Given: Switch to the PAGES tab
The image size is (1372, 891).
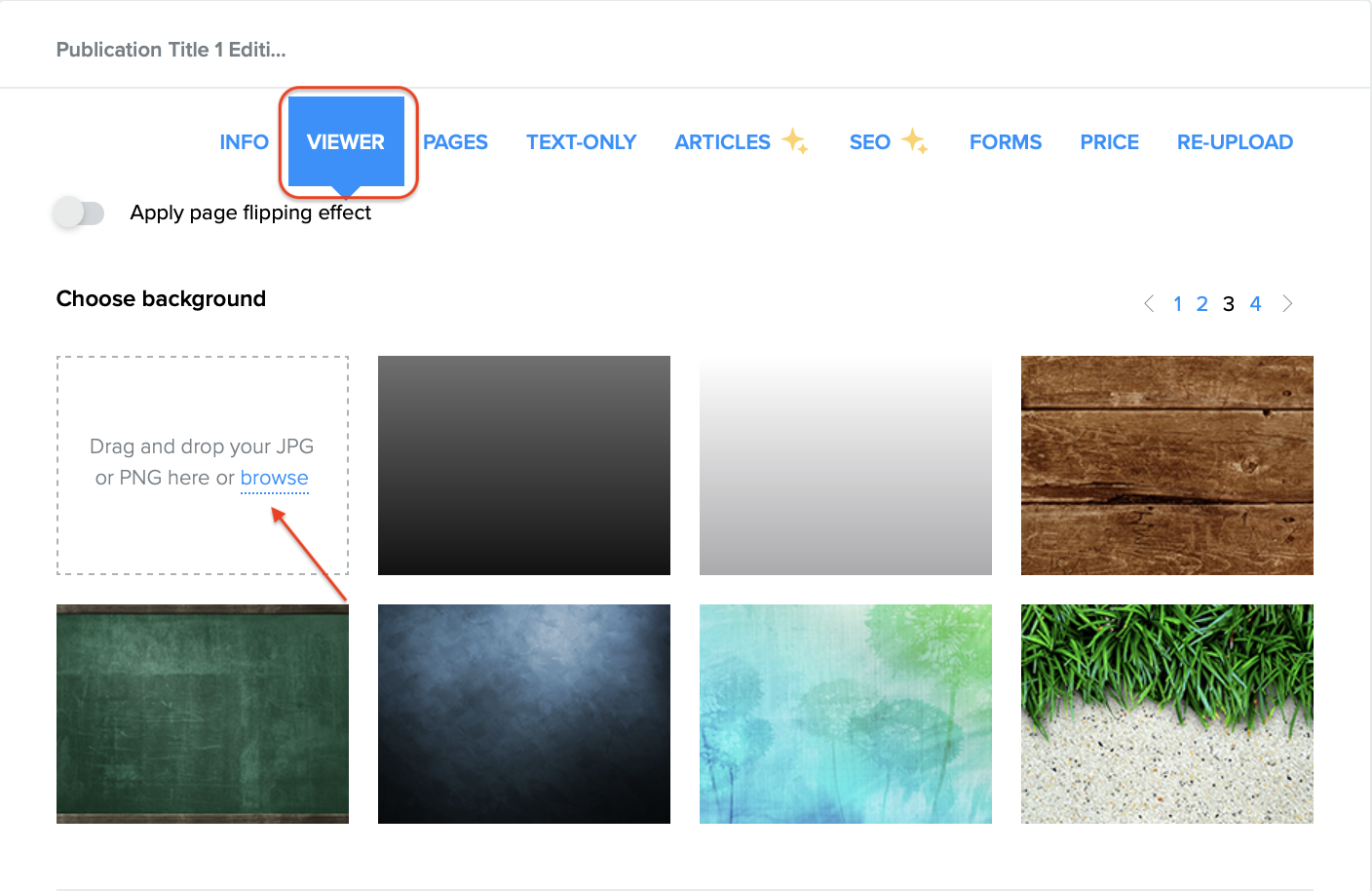Looking at the screenshot, I should point(455,142).
